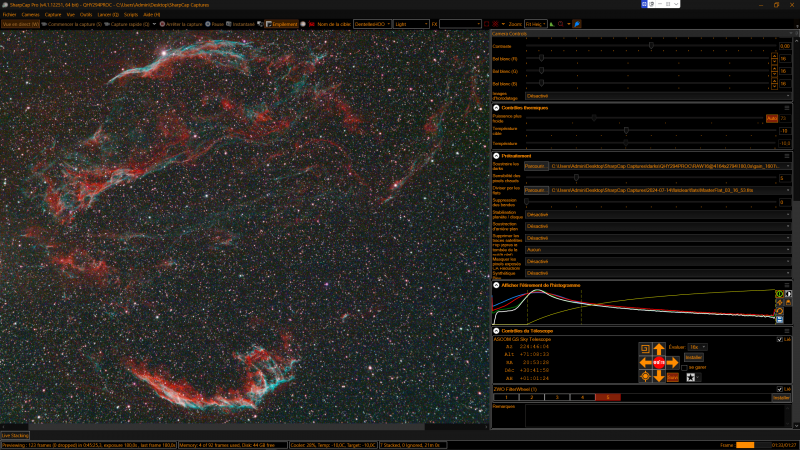Click the green histogram icon in toolbar
The width and height of the screenshot is (800, 450).
(x=552, y=24)
